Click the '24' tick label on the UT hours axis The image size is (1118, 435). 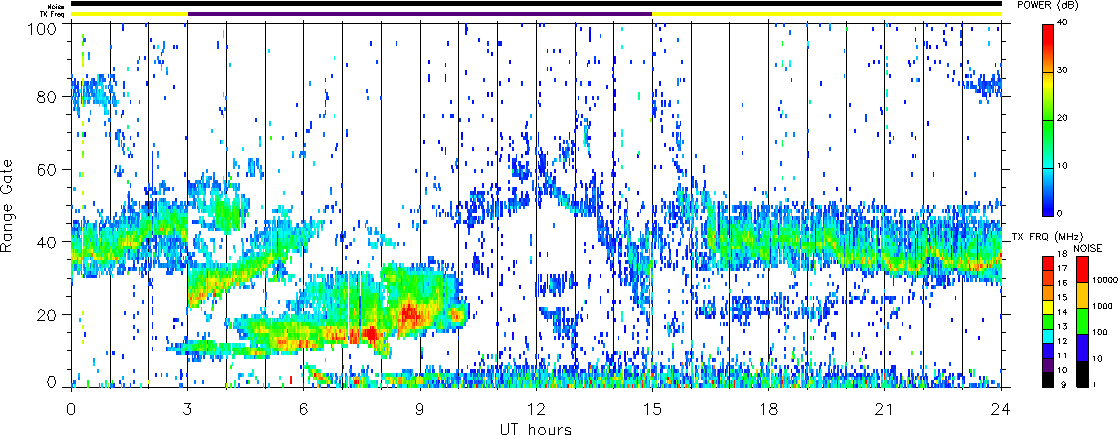coord(1001,409)
